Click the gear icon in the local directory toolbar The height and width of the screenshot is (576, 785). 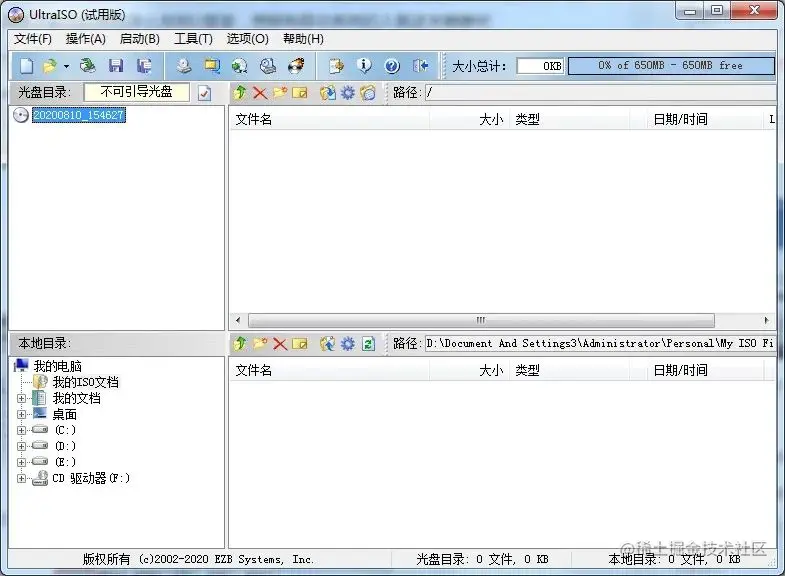348,343
